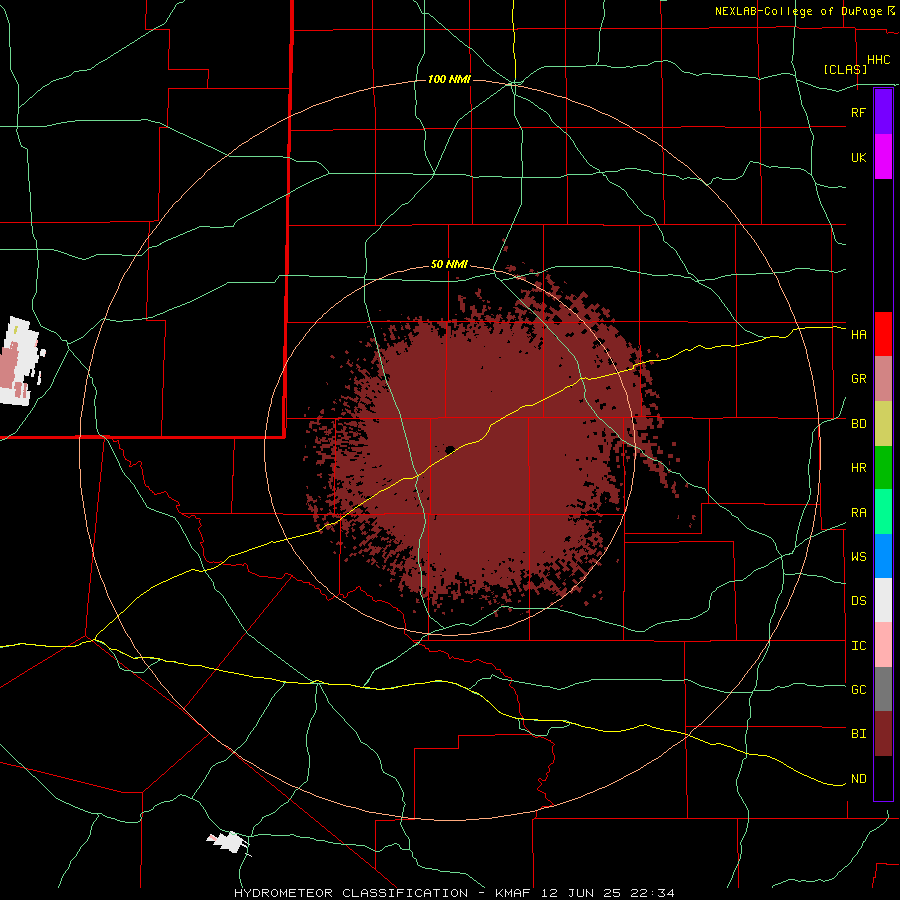The width and height of the screenshot is (900, 900).
Task: Click the 'DS' legend label
Action: (858, 600)
